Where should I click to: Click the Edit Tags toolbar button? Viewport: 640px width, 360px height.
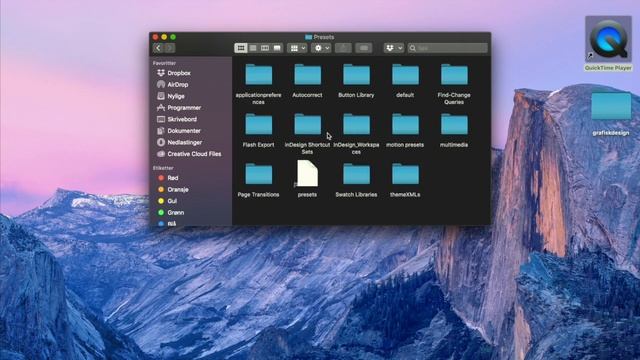(364, 48)
